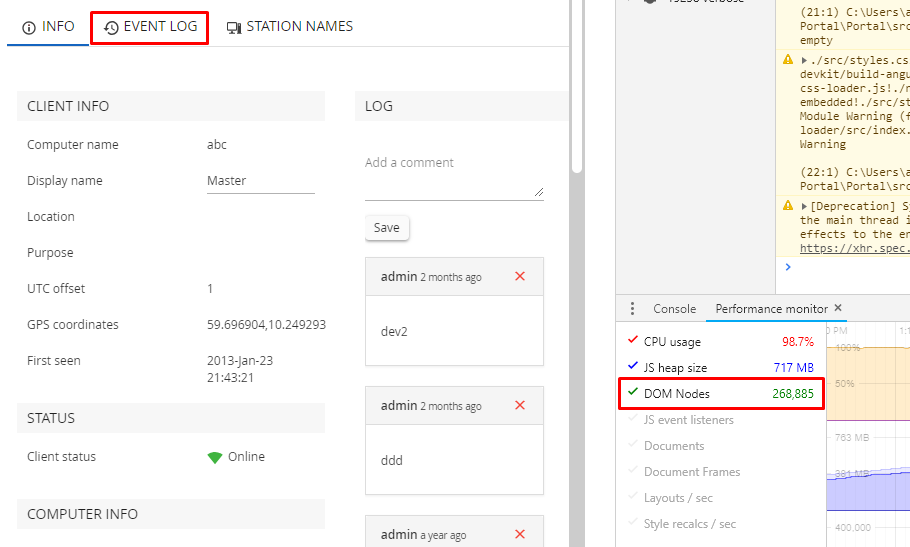Click the comment box resize handle
The height and width of the screenshot is (547, 910).
coord(539,192)
